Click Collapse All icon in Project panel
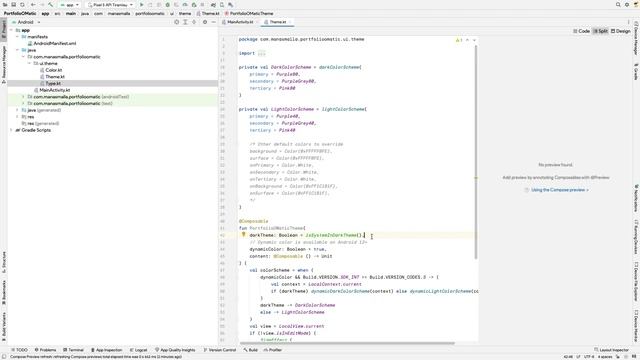The height and width of the screenshot is (360, 640). coord(194,22)
